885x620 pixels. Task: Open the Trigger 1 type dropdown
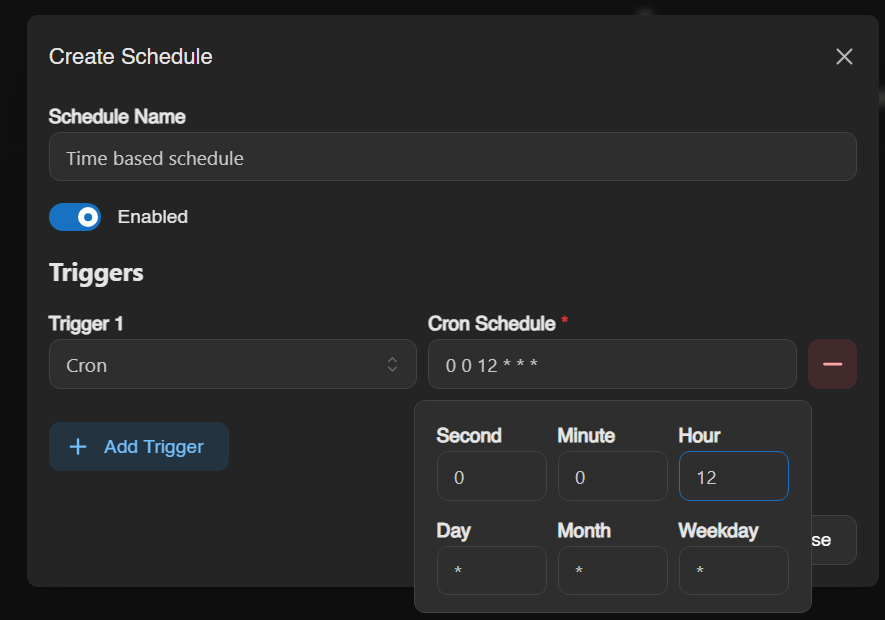click(233, 364)
